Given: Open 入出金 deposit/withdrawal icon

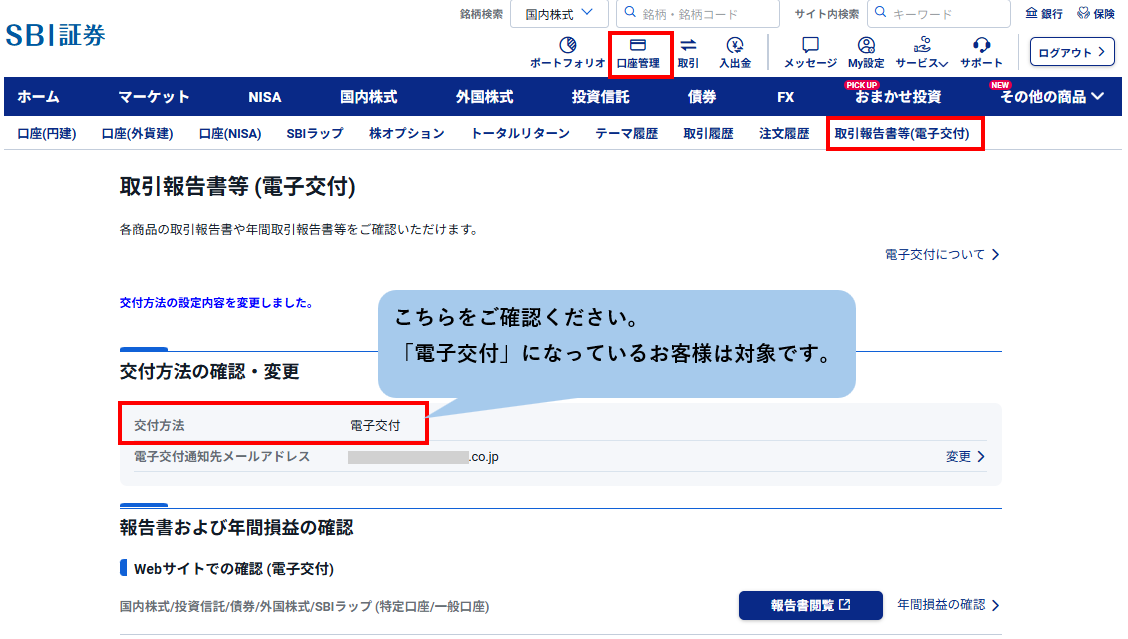Looking at the screenshot, I should [x=734, y=45].
